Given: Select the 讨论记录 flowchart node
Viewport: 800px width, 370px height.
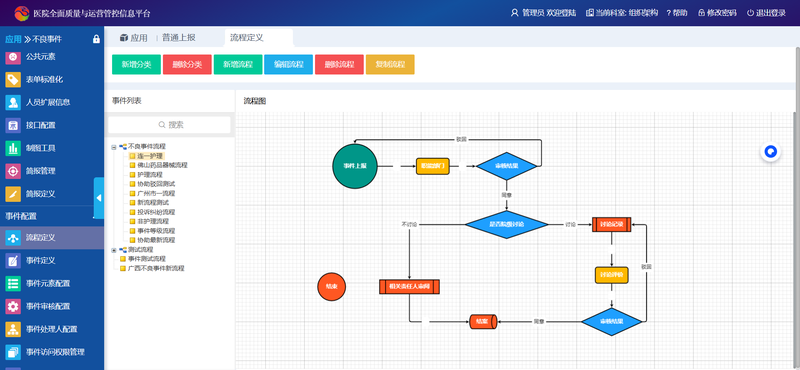Looking at the screenshot, I should (612, 225).
